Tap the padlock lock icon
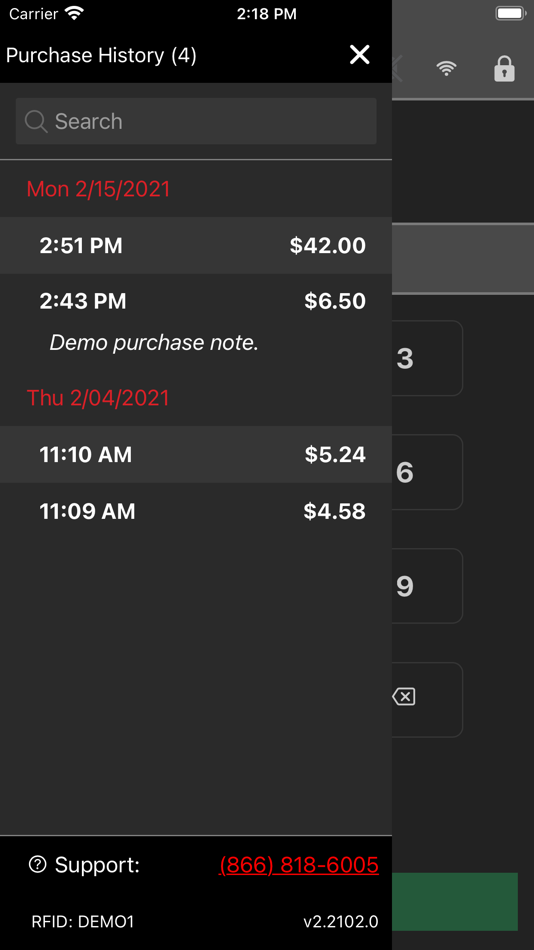 point(504,68)
